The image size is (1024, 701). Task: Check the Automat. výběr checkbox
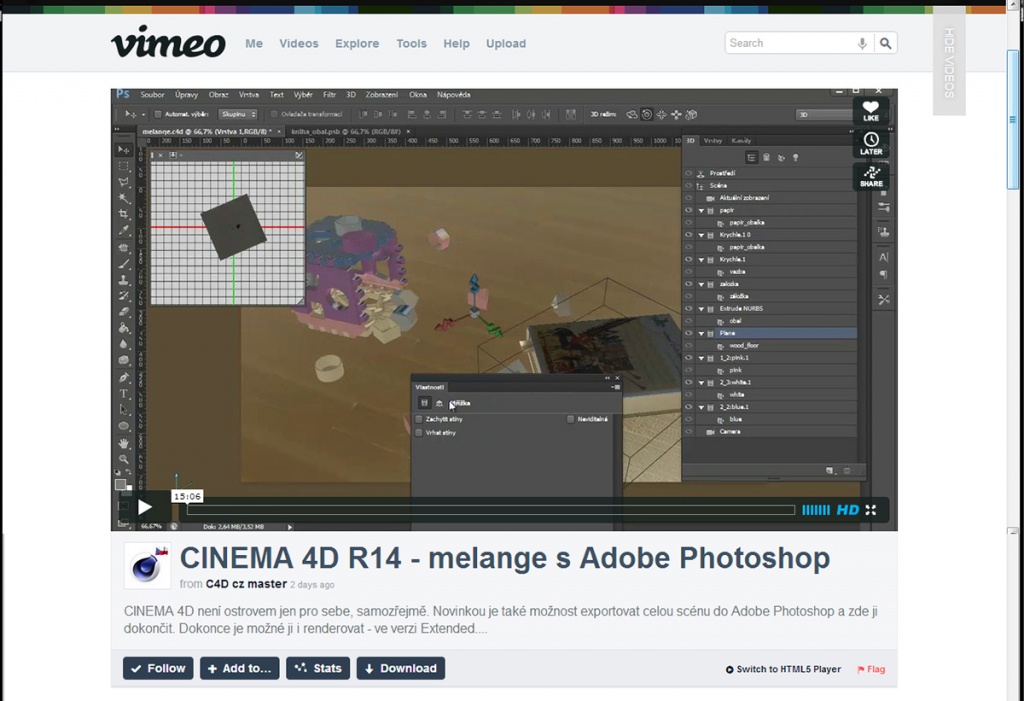click(x=157, y=114)
